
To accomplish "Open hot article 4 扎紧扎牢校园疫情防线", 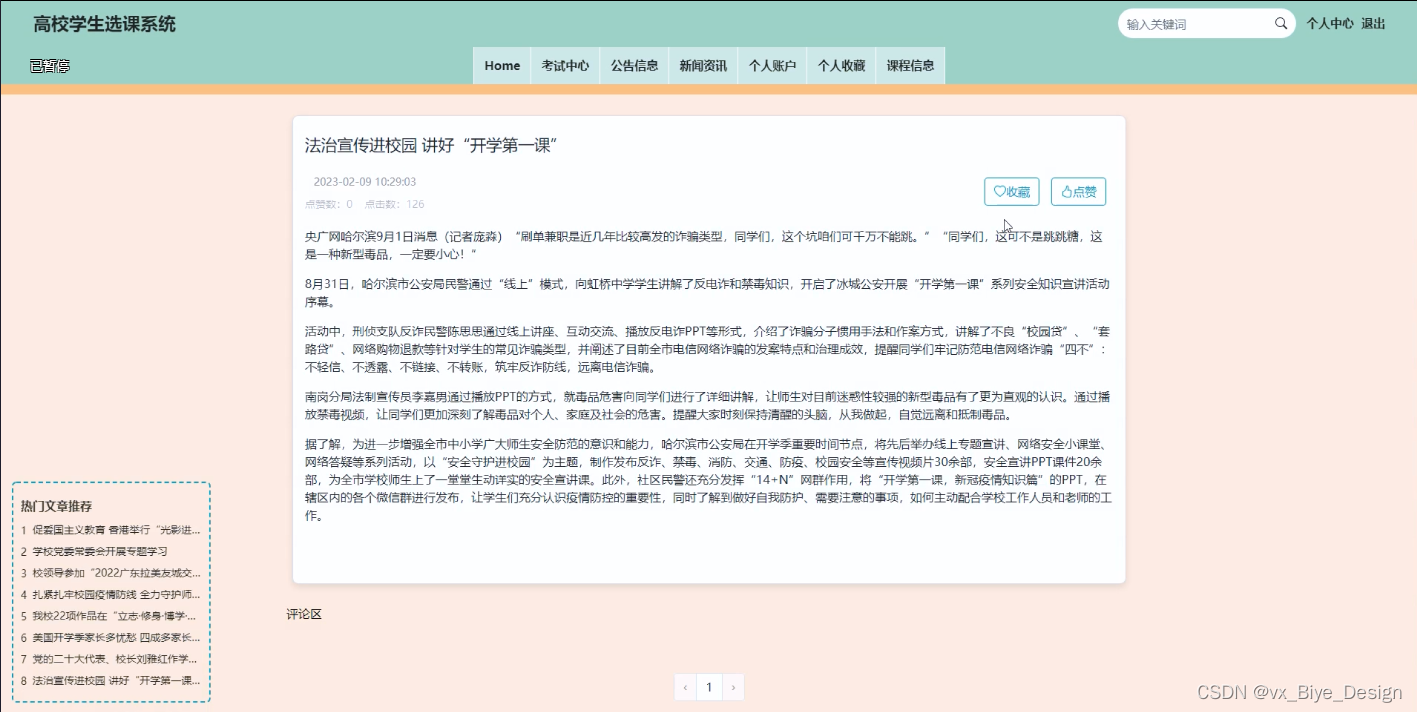I will coord(111,594).
